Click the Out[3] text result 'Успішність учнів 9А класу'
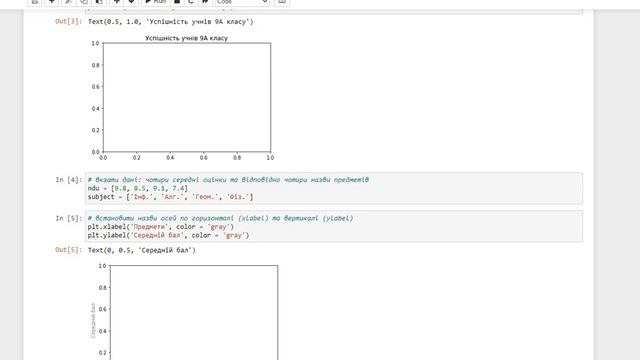This screenshot has width=640, height=360. tap(171, 22)
